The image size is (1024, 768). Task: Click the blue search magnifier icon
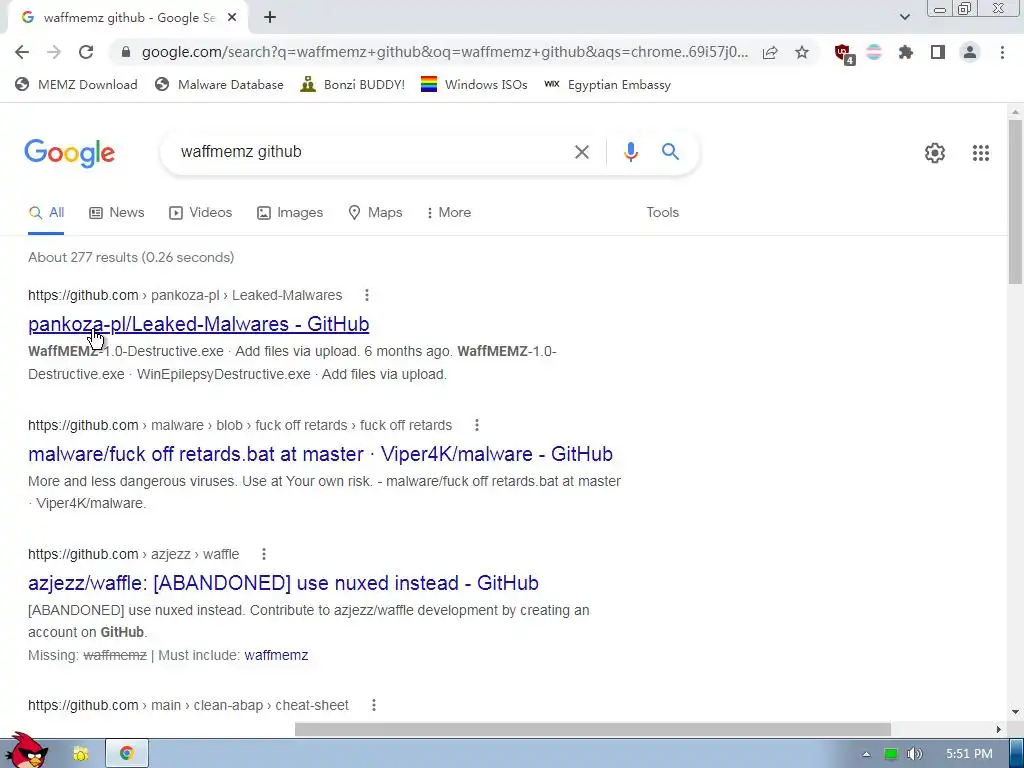[x=670, y=152]
